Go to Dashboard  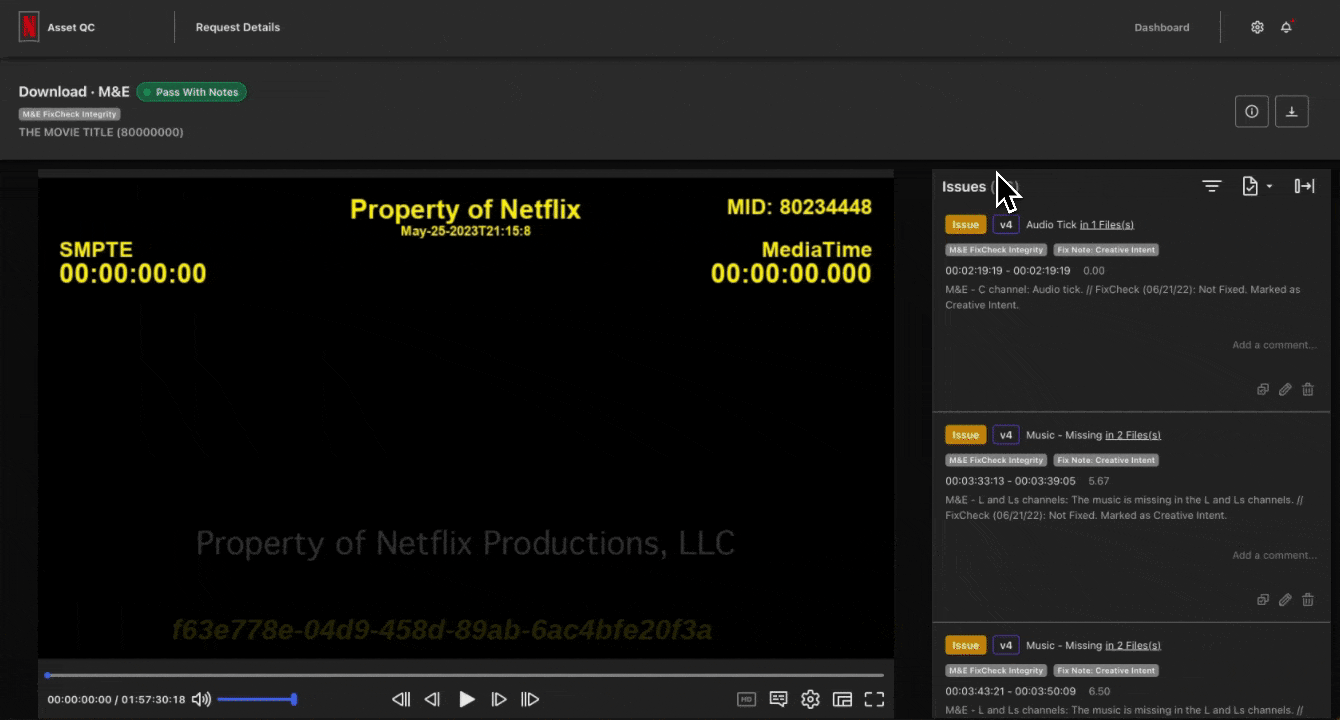tap(1162, 27)
